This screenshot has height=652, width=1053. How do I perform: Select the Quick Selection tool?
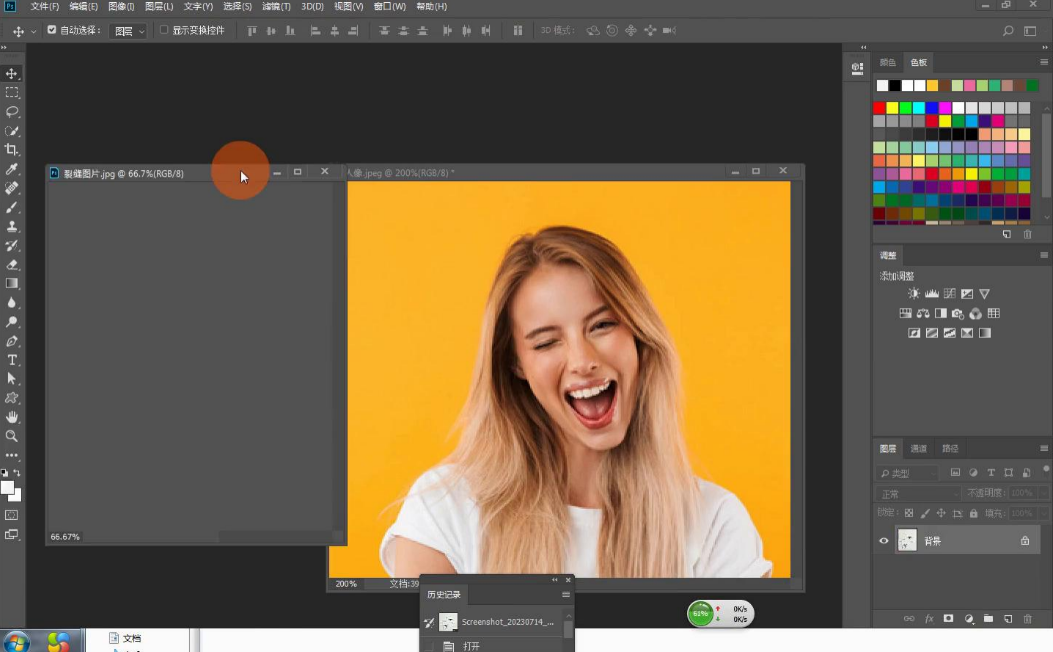point(12,130)
